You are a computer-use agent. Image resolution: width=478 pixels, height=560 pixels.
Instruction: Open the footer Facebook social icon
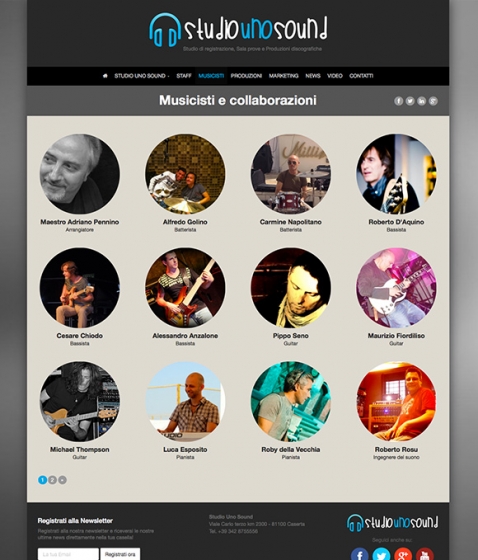pyautogui.click(x=359, y=554)
